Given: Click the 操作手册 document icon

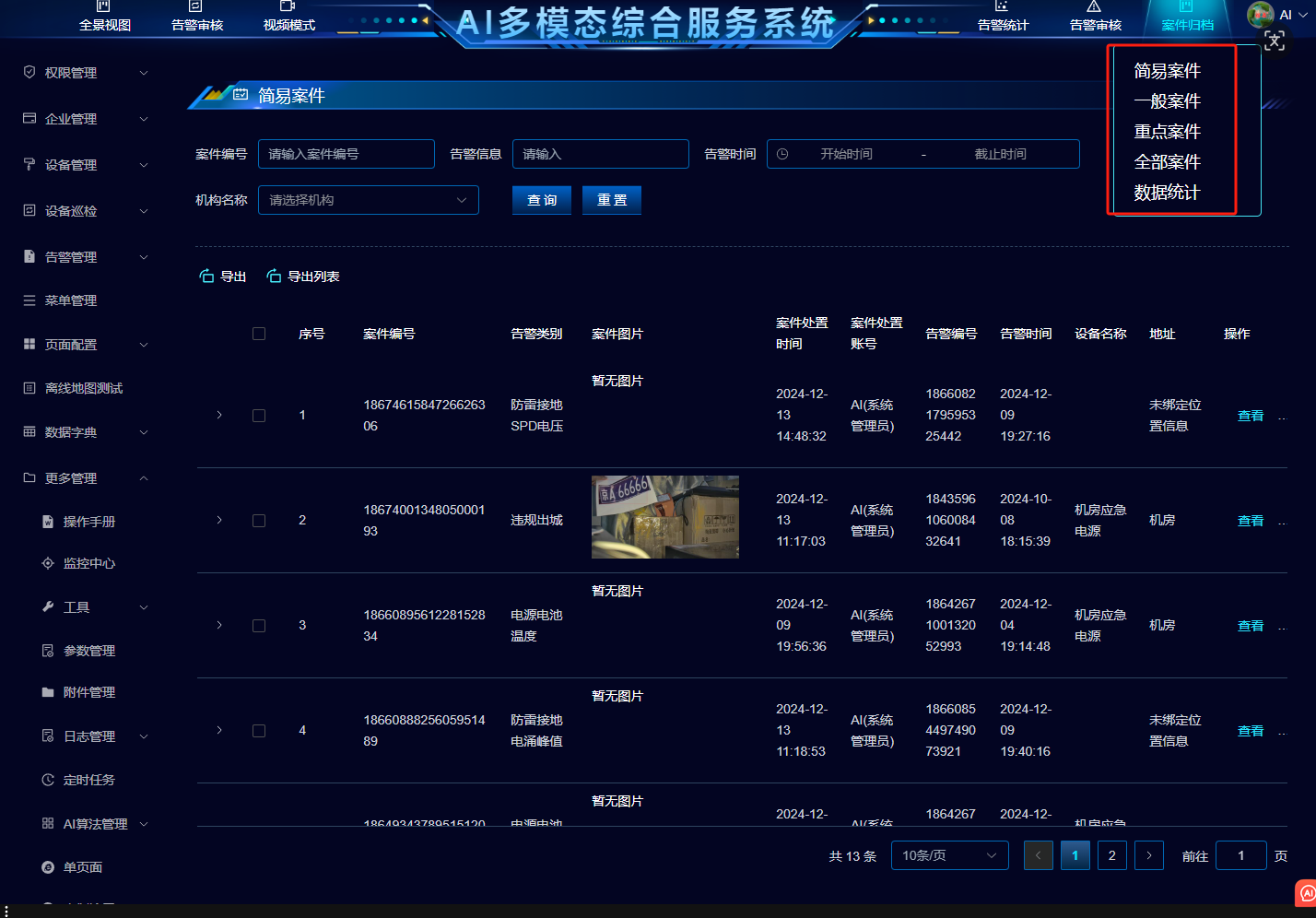Looking at the screenshot, I should coord(48,522).
